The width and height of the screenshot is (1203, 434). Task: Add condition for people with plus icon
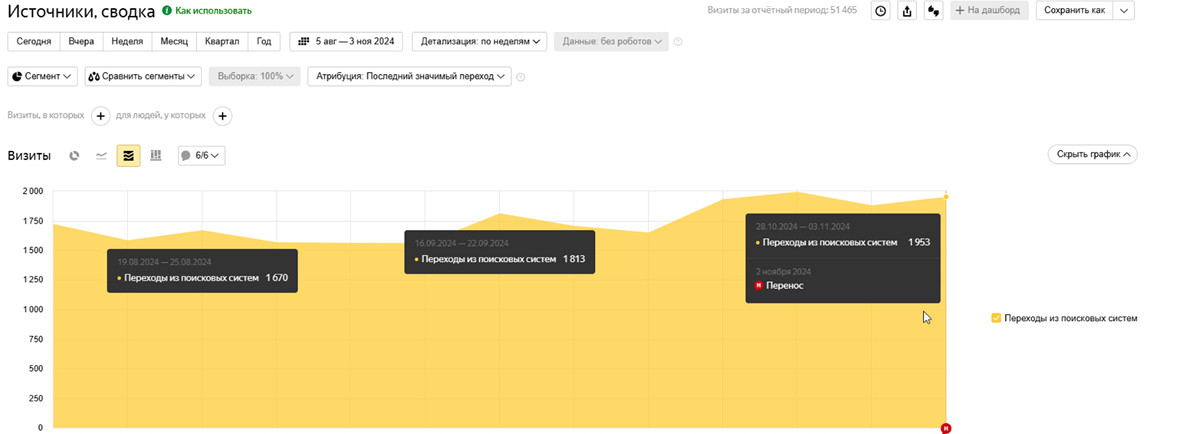(223, 116)
